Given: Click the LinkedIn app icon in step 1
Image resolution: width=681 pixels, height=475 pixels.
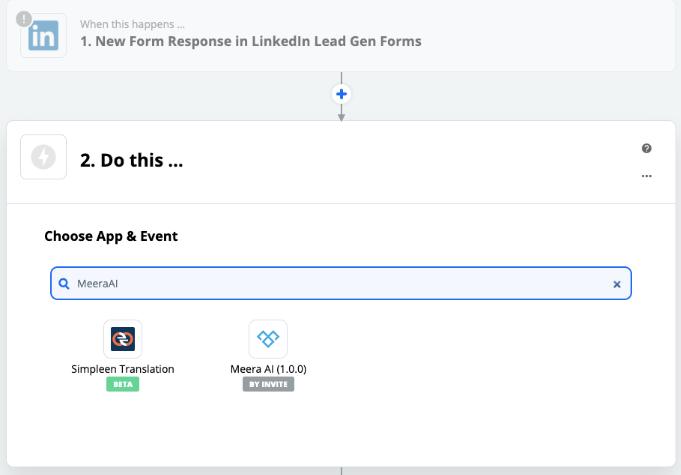Looking at the screenshot, I should point(43,36).
